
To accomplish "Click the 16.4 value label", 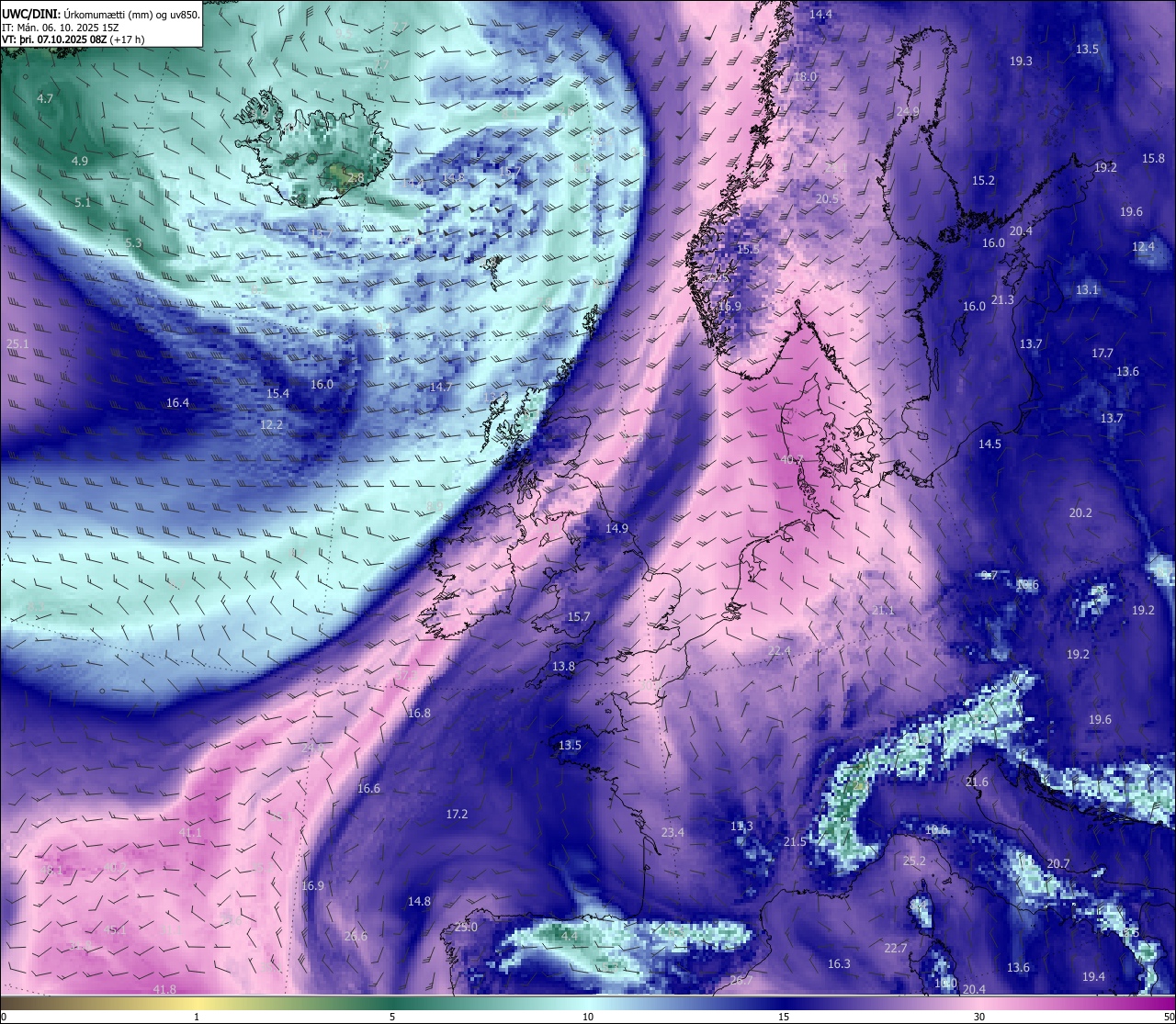I will pyautogui.click(x=177, y=402).
